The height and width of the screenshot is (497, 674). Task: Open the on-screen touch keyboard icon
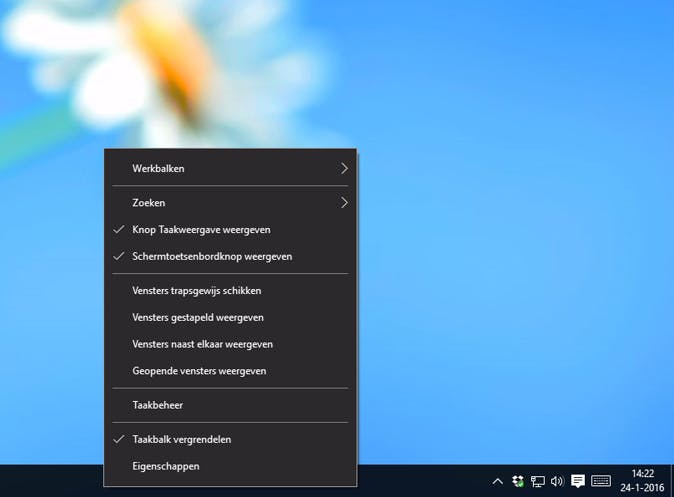pos(601,481)
